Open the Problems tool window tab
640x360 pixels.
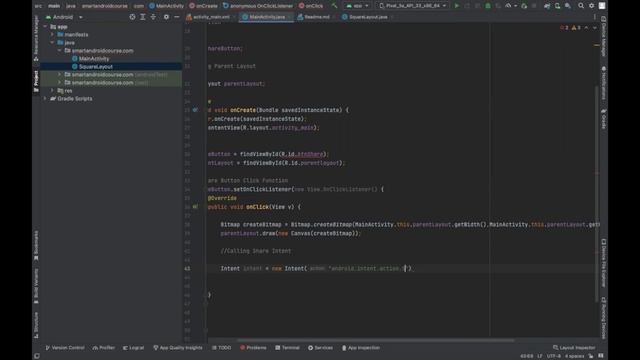[x=253, y=348]
